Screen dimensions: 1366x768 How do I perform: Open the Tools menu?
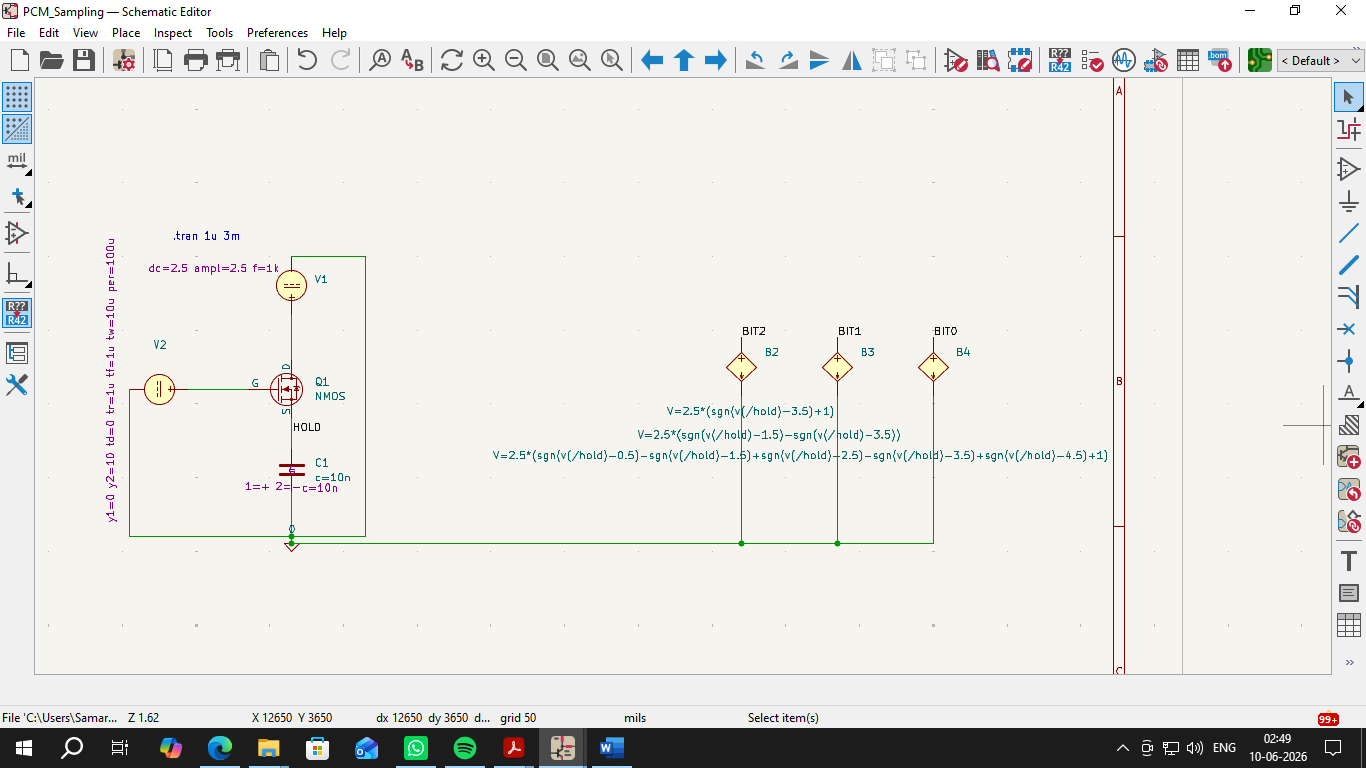pos(219,33)
